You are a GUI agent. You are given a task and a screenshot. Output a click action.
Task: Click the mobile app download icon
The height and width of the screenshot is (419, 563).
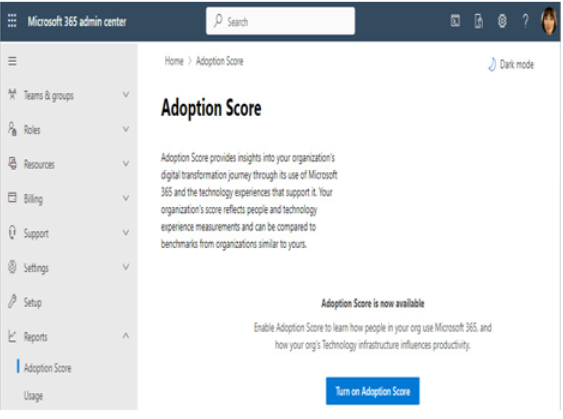click(x=479, y=21)
